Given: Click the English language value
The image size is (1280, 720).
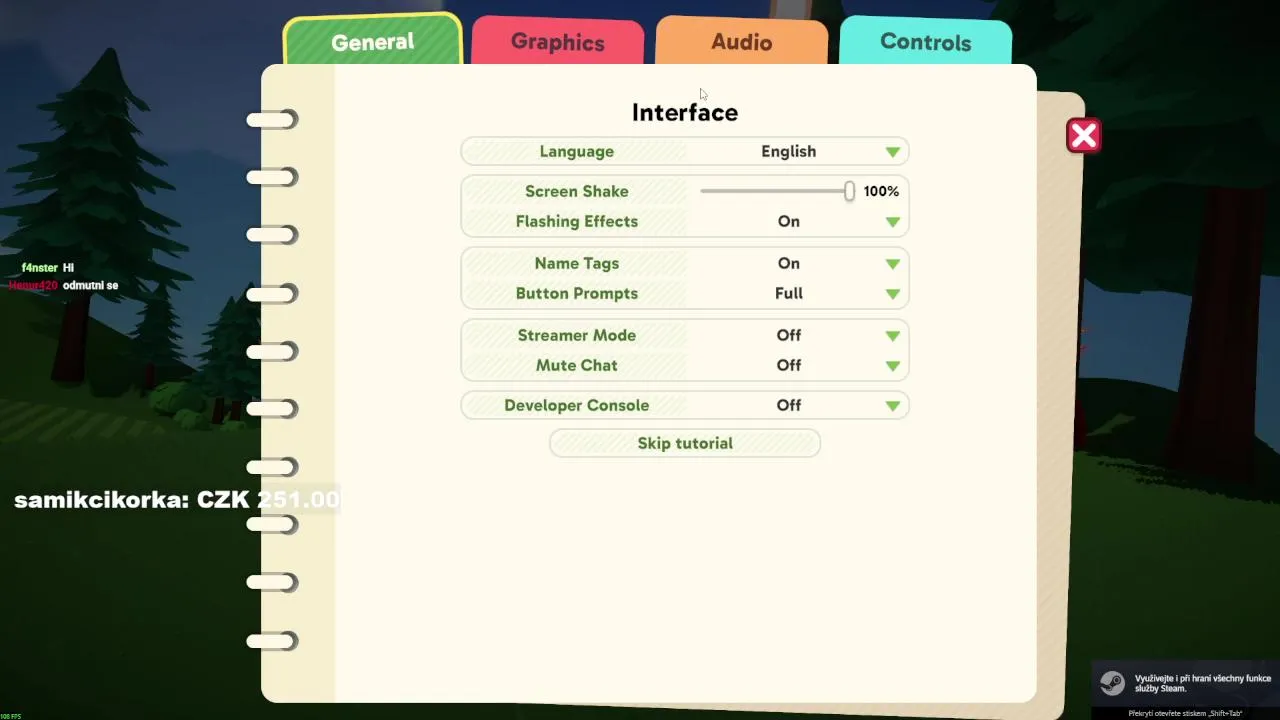Looking at the screenshot, I should [788, 151].
